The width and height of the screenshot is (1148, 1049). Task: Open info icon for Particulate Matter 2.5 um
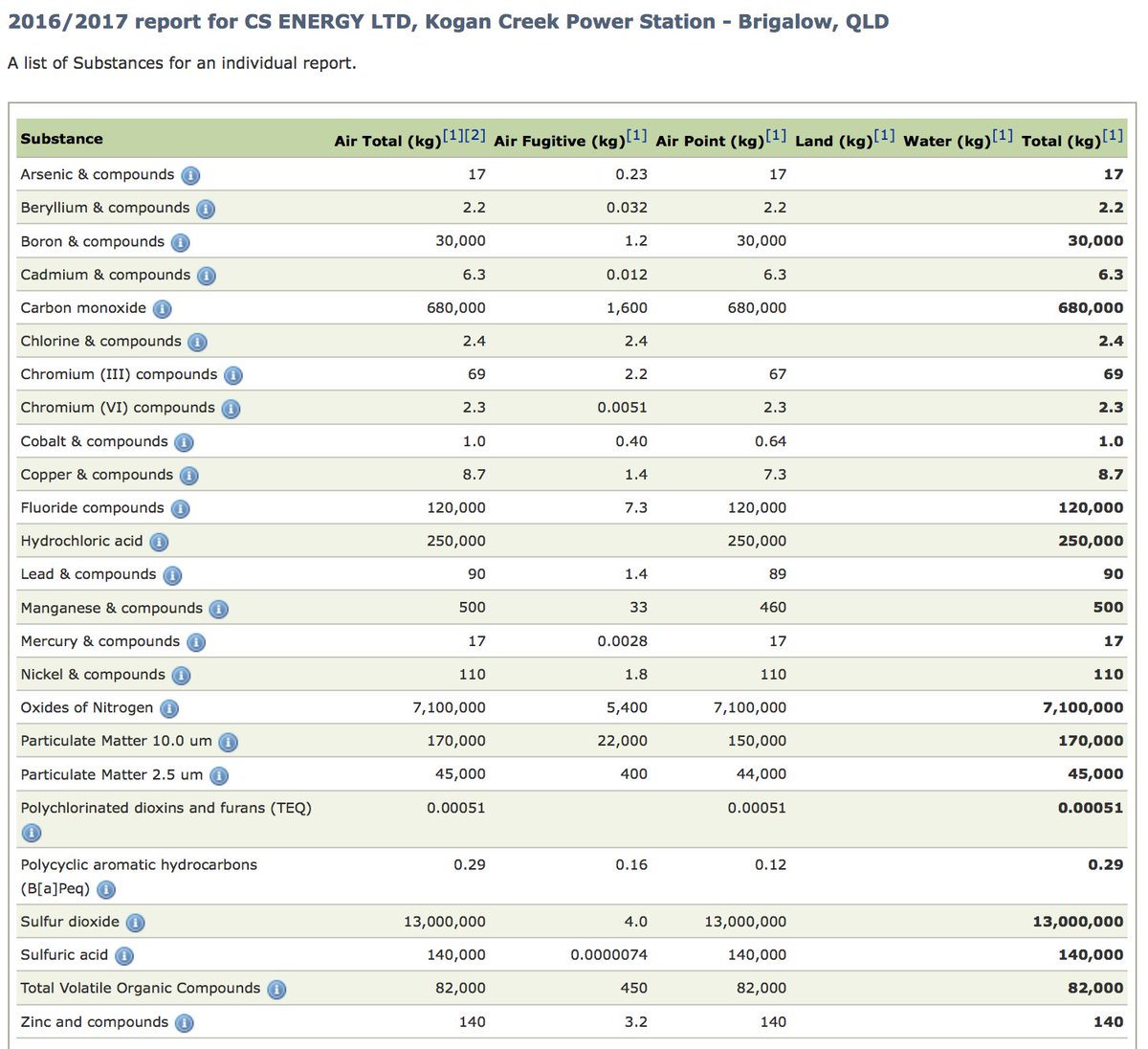[x=219, y=775]
